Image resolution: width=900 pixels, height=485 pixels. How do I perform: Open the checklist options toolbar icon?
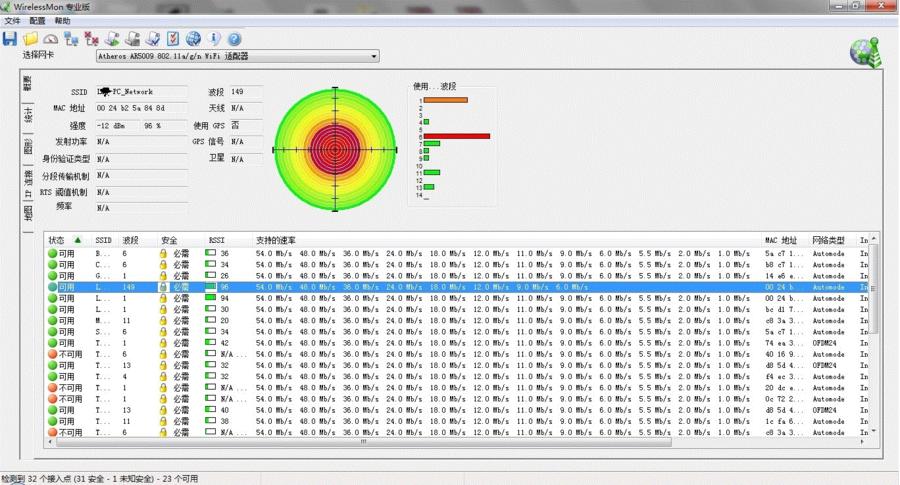[x=173, y=39]
